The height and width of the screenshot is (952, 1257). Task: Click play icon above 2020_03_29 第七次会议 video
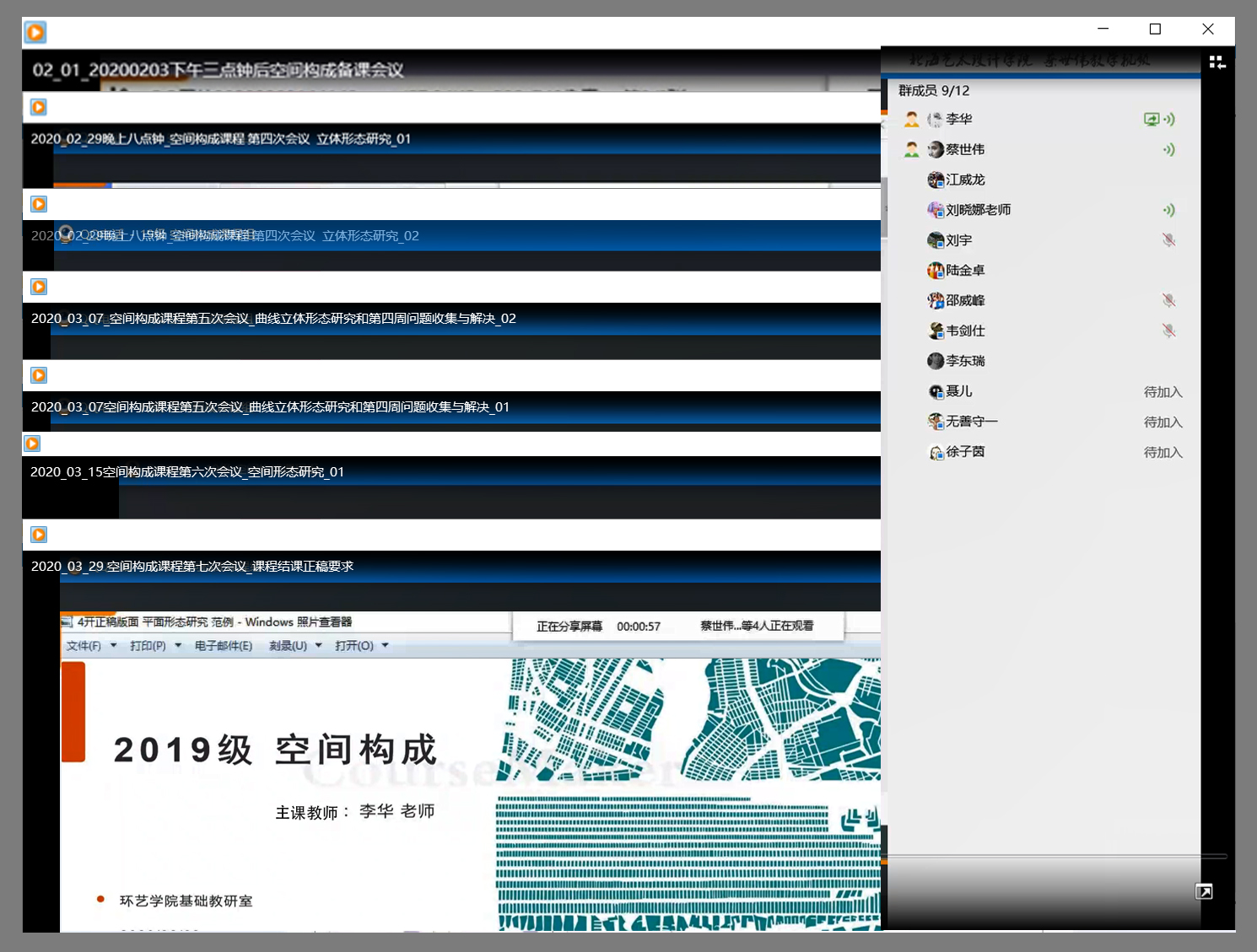(x=39, y=535)
